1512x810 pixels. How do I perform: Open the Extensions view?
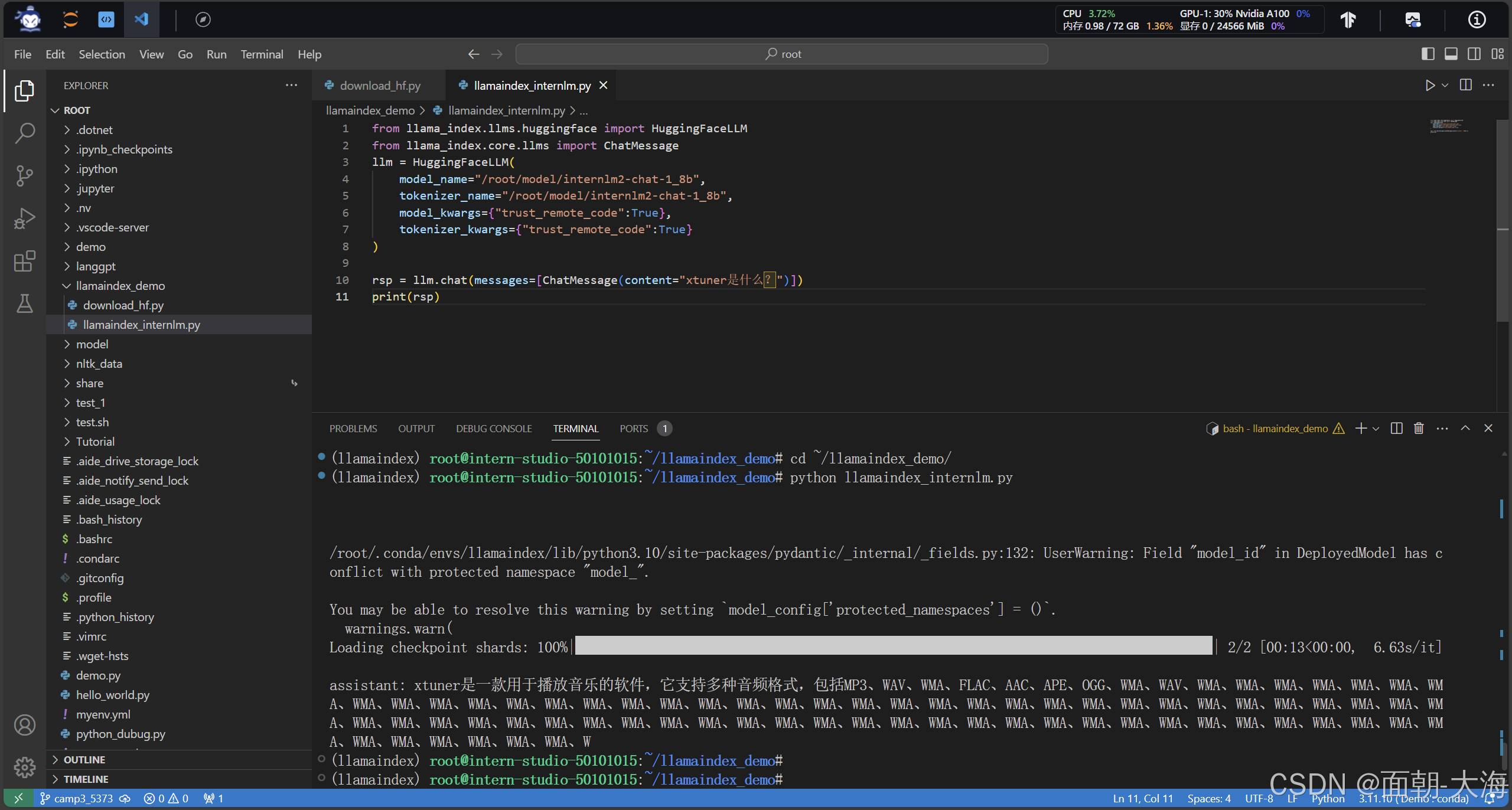tap(24, 261)
